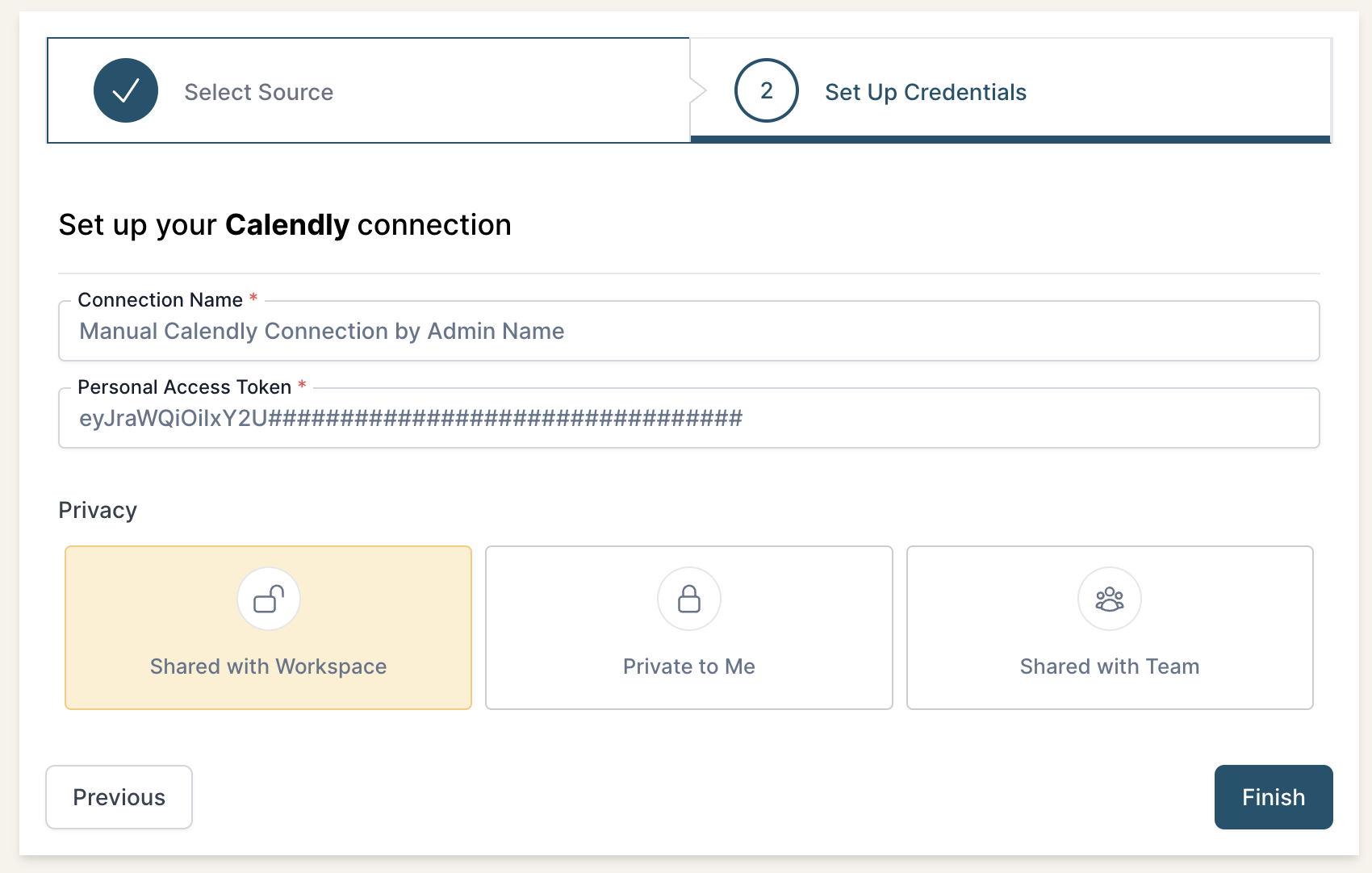Click the team people group icon
Screen dimensions: 1372x873
(1109, 599)
